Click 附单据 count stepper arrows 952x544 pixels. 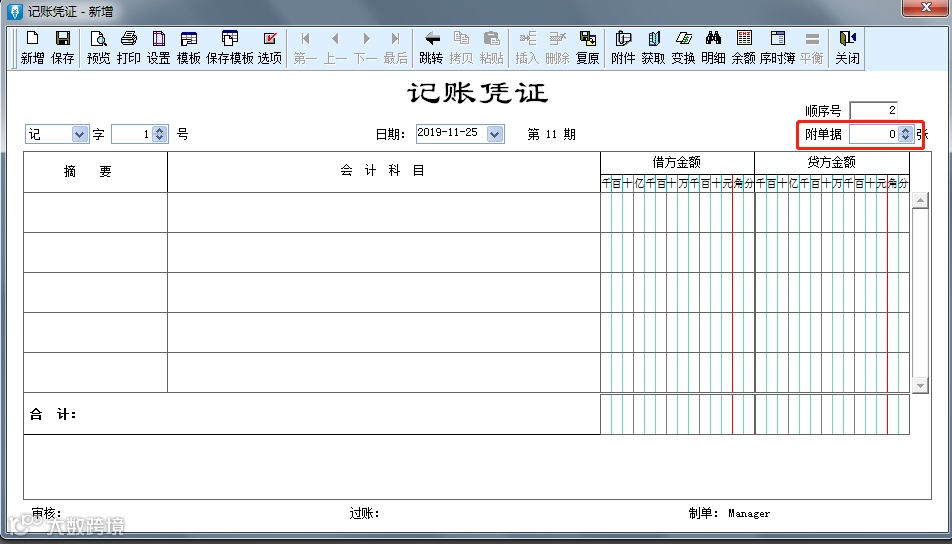[905, 134]
